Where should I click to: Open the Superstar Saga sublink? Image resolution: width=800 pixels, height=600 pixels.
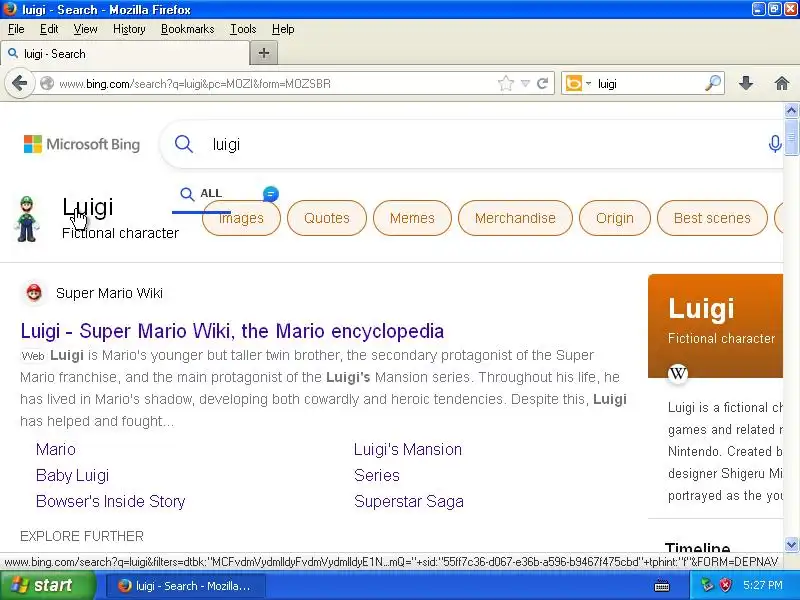[409, 502]
